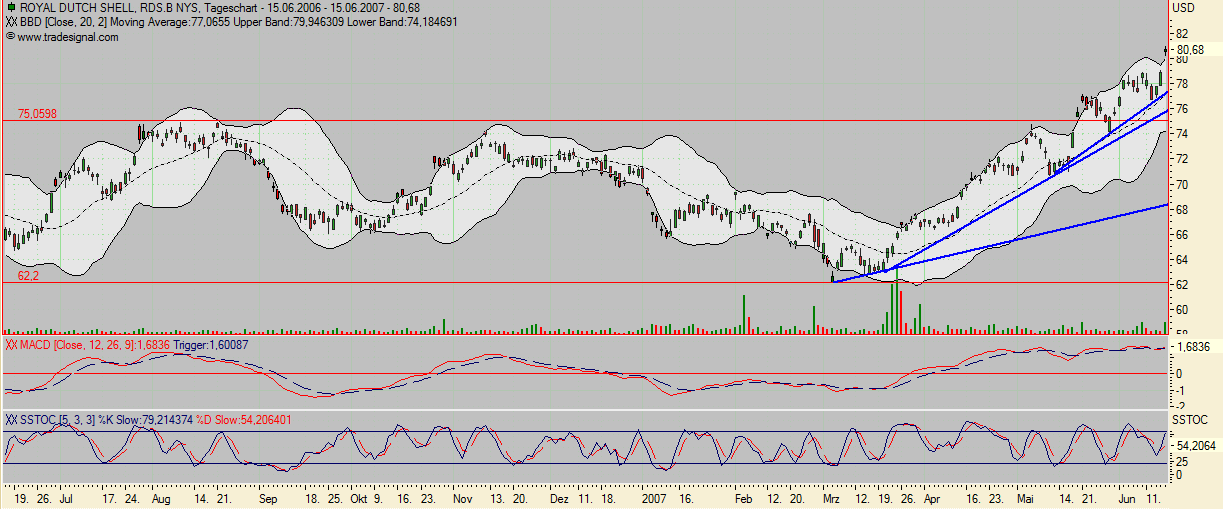Click the Bollinger Bands BBD indicator icon
1223x509 pixels.
pyautogui.click(x=11, y=21)
